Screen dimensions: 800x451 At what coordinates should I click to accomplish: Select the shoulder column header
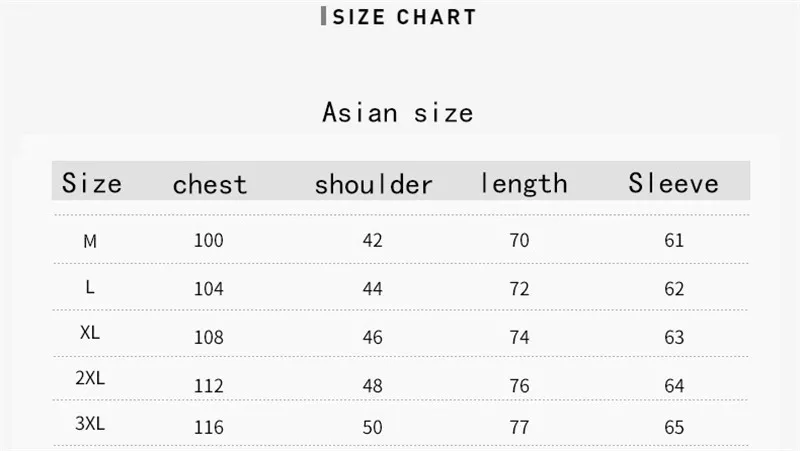(373, 184)
